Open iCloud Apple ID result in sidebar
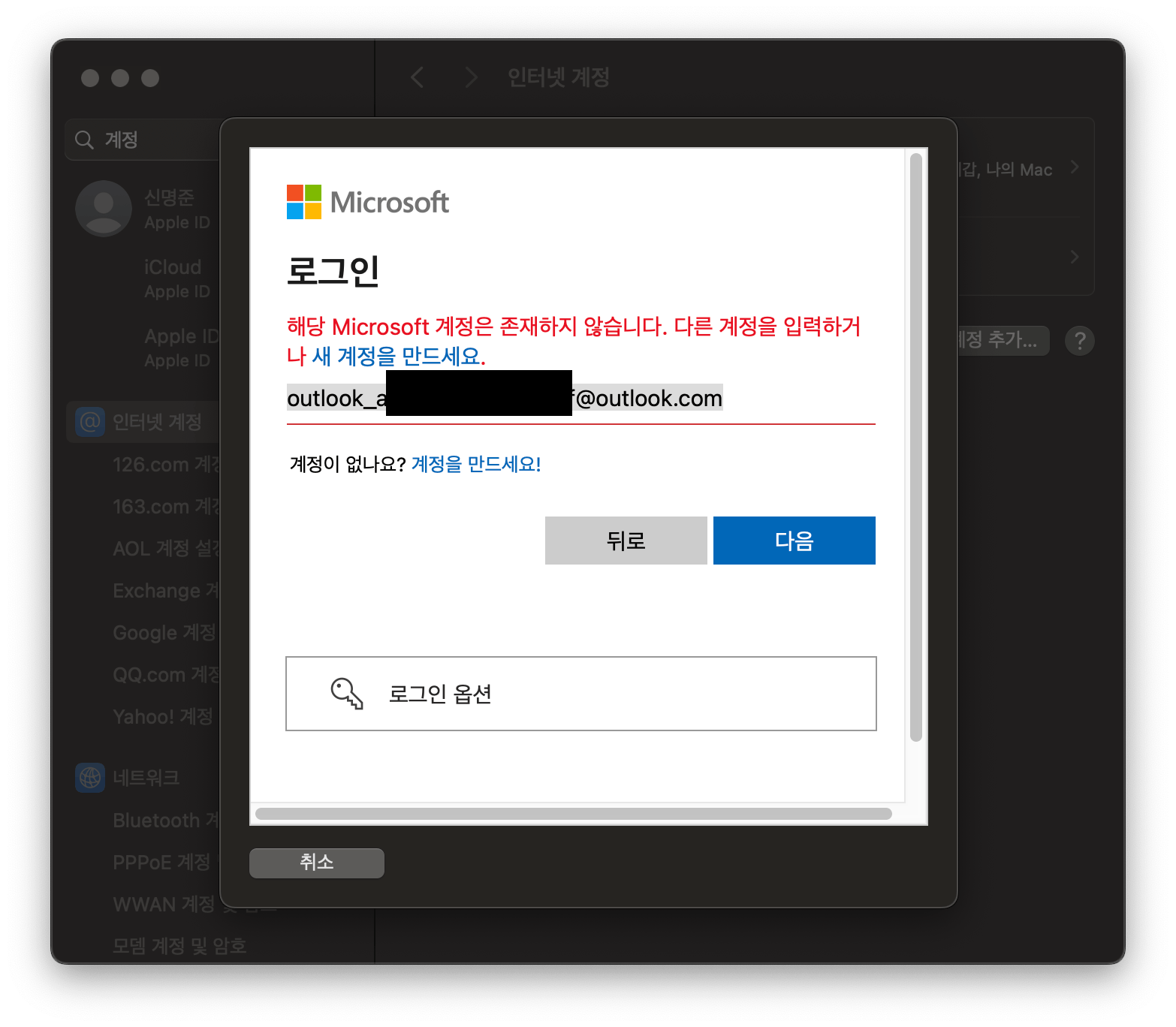This screenshot has width=1176, height=1027. tap(177, 279)
